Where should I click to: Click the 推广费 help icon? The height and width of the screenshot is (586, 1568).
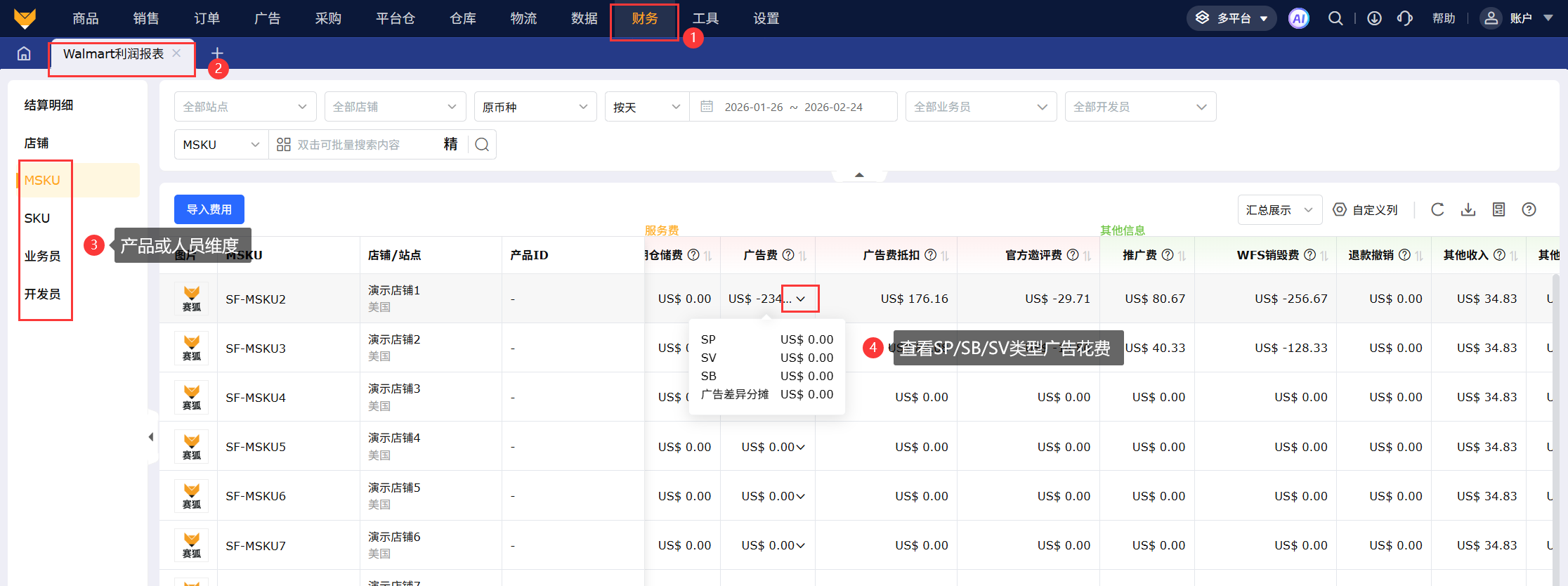pos(1168,255)
